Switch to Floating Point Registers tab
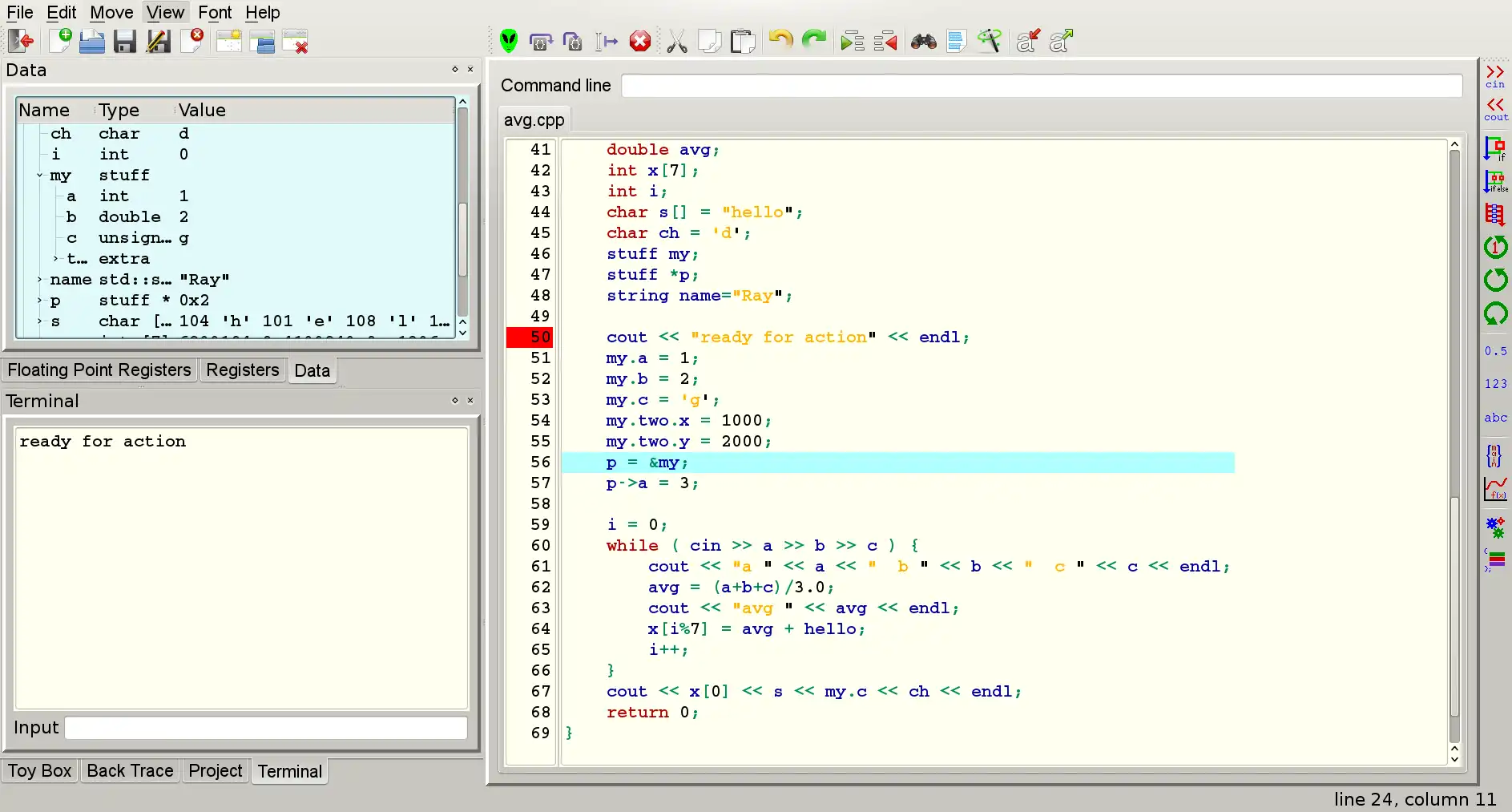The width and height of the screenshot is (1512, 812). pyautogui.click(x=99, y=370)
